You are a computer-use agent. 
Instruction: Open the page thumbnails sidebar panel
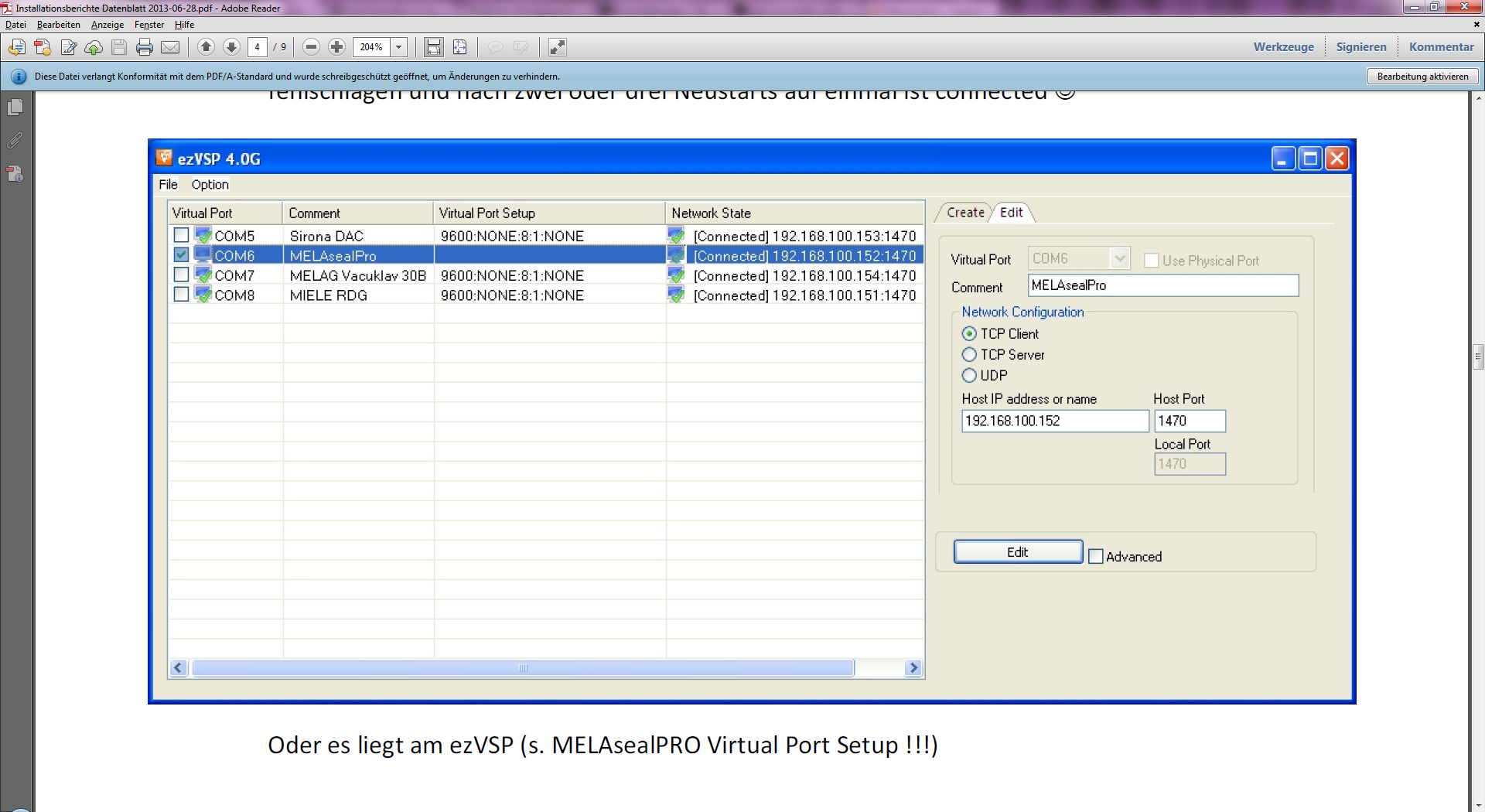coord(15,107)
